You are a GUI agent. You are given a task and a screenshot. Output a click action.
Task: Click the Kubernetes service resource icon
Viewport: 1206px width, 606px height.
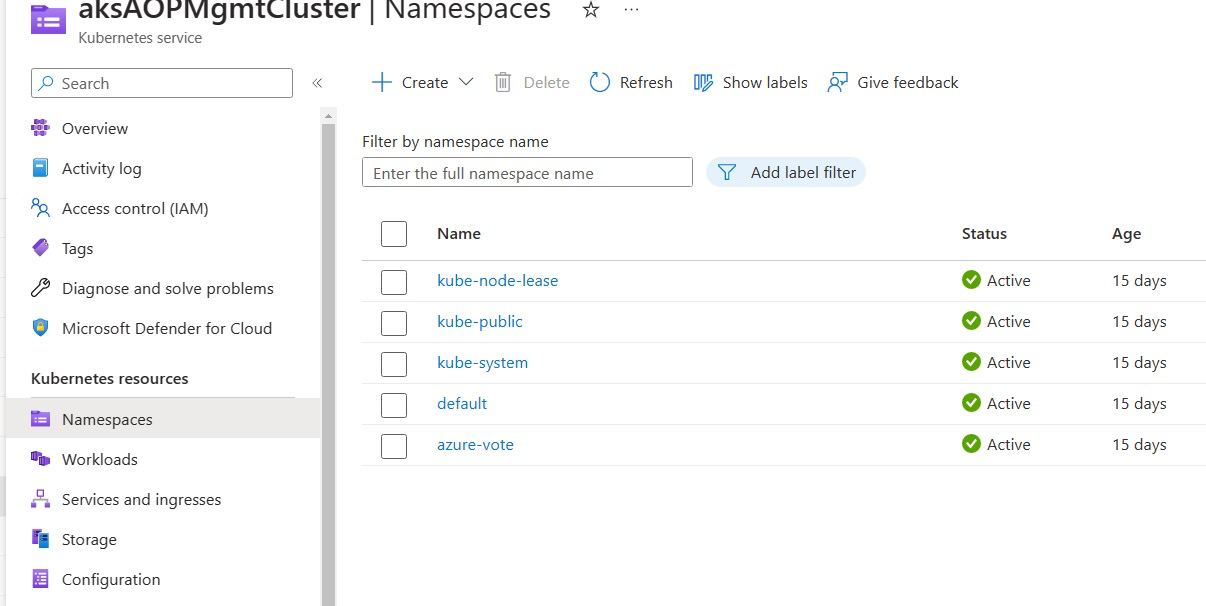click(48, 17)
